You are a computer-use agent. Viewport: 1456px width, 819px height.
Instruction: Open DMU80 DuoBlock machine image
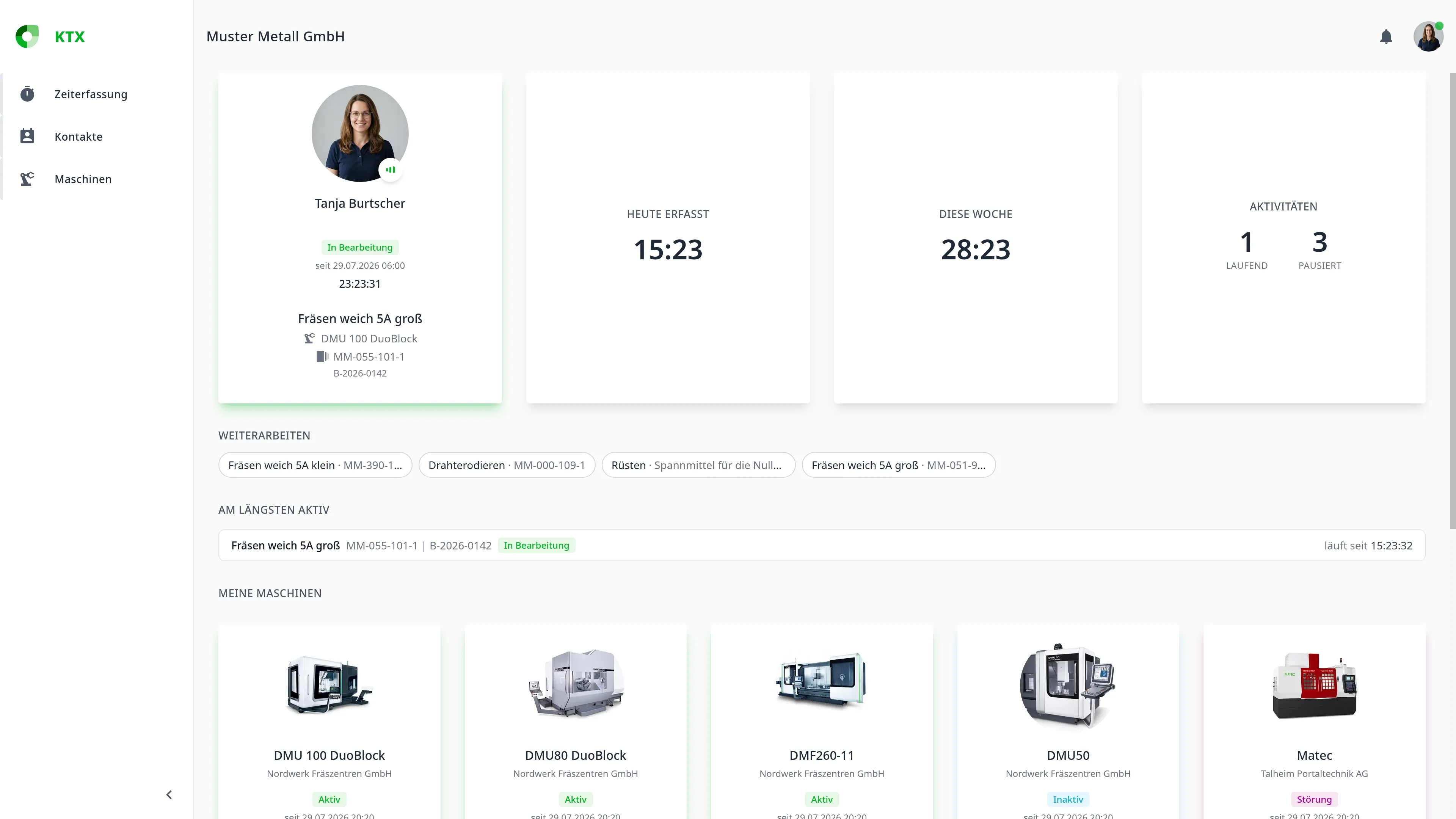[576, 684]
